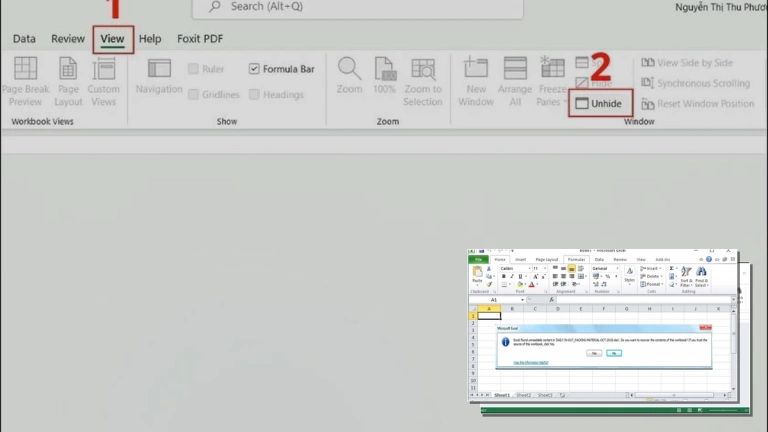Open Custom Views dialog

point(103,82)
